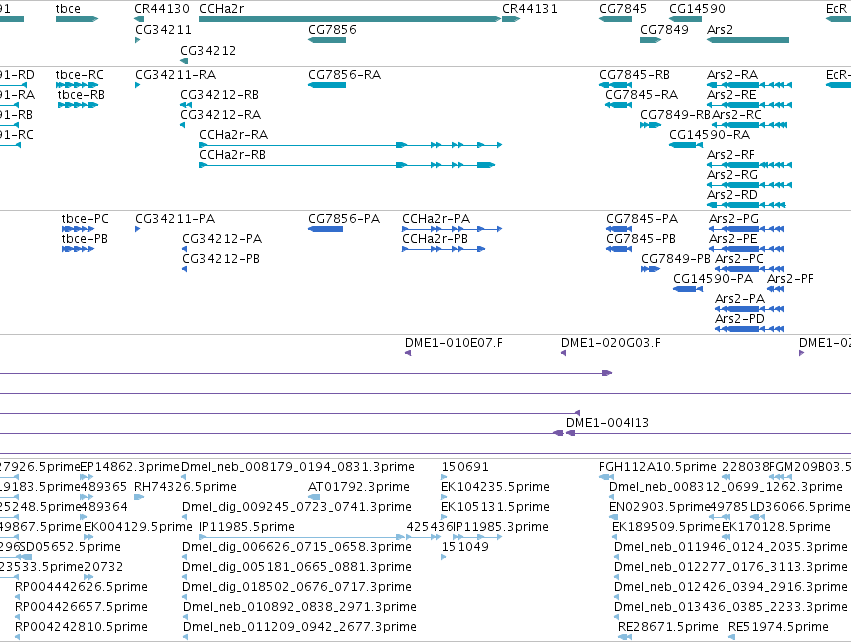The image size is (851, 642).
Task: Click transcript Ars2-RA label
Action: click(732, 74)
